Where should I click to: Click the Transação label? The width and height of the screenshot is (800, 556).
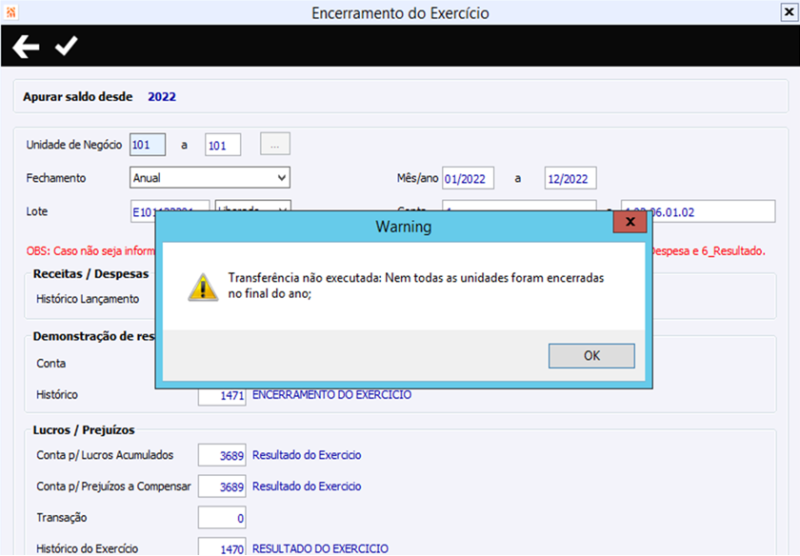click(x=62, y=518)
